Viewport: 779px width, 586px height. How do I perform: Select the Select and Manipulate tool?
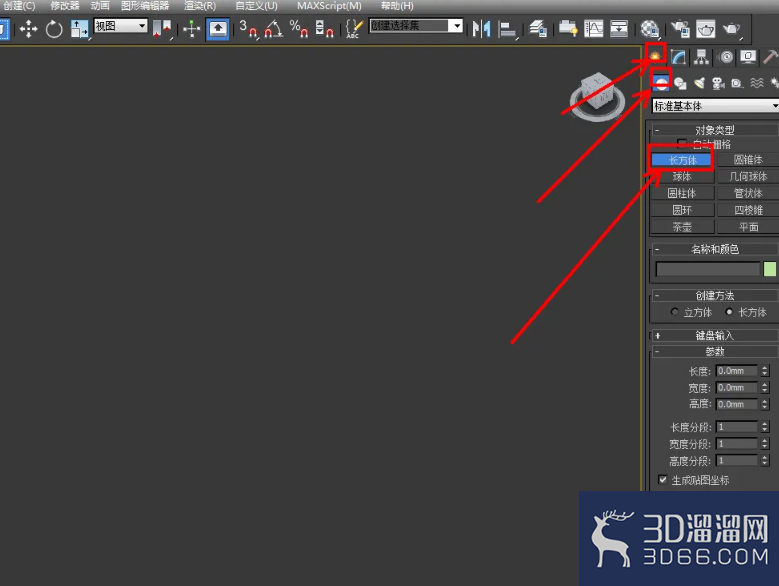click(191, 29)
